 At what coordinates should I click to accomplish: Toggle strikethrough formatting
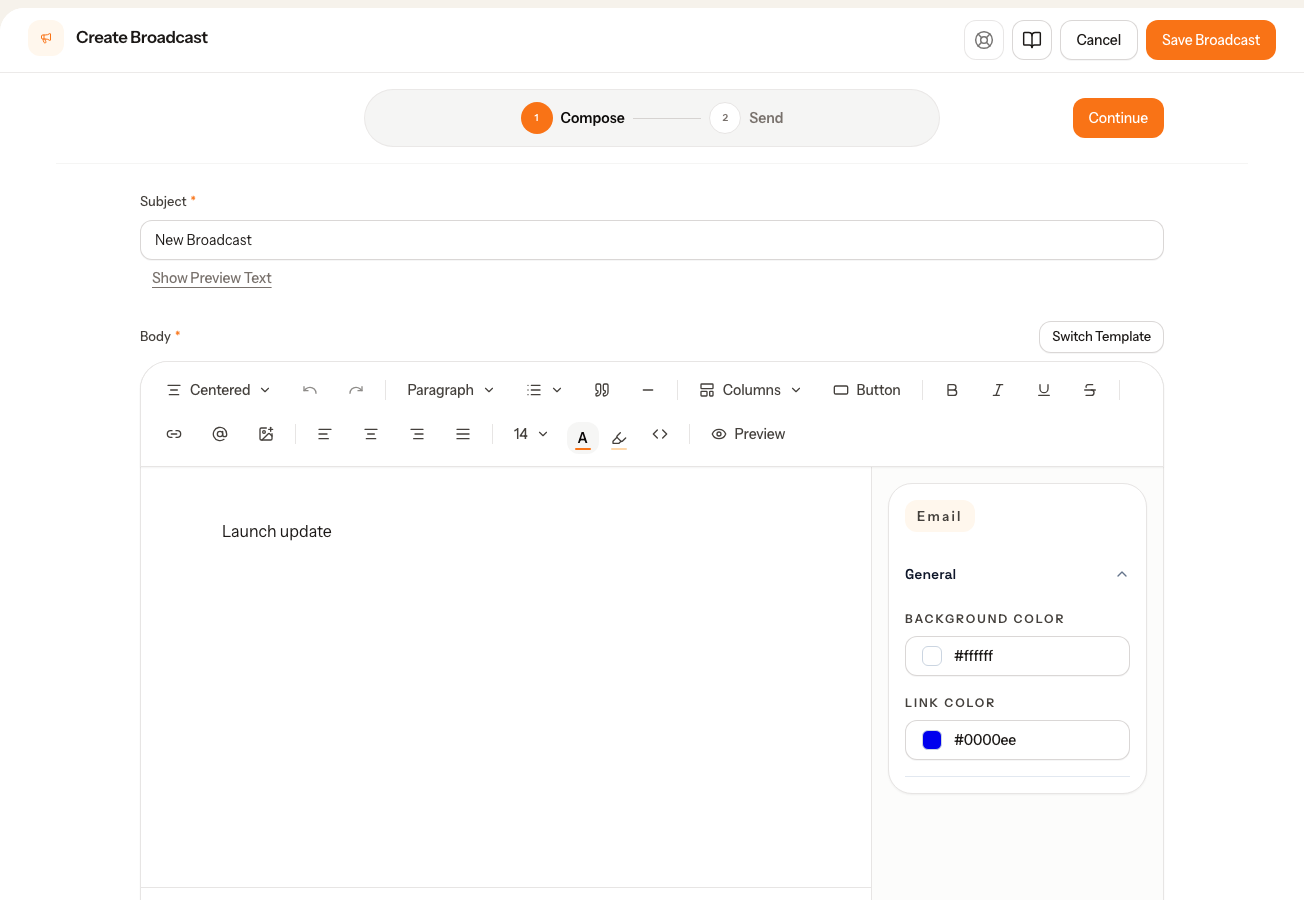tap(1090, 390)
